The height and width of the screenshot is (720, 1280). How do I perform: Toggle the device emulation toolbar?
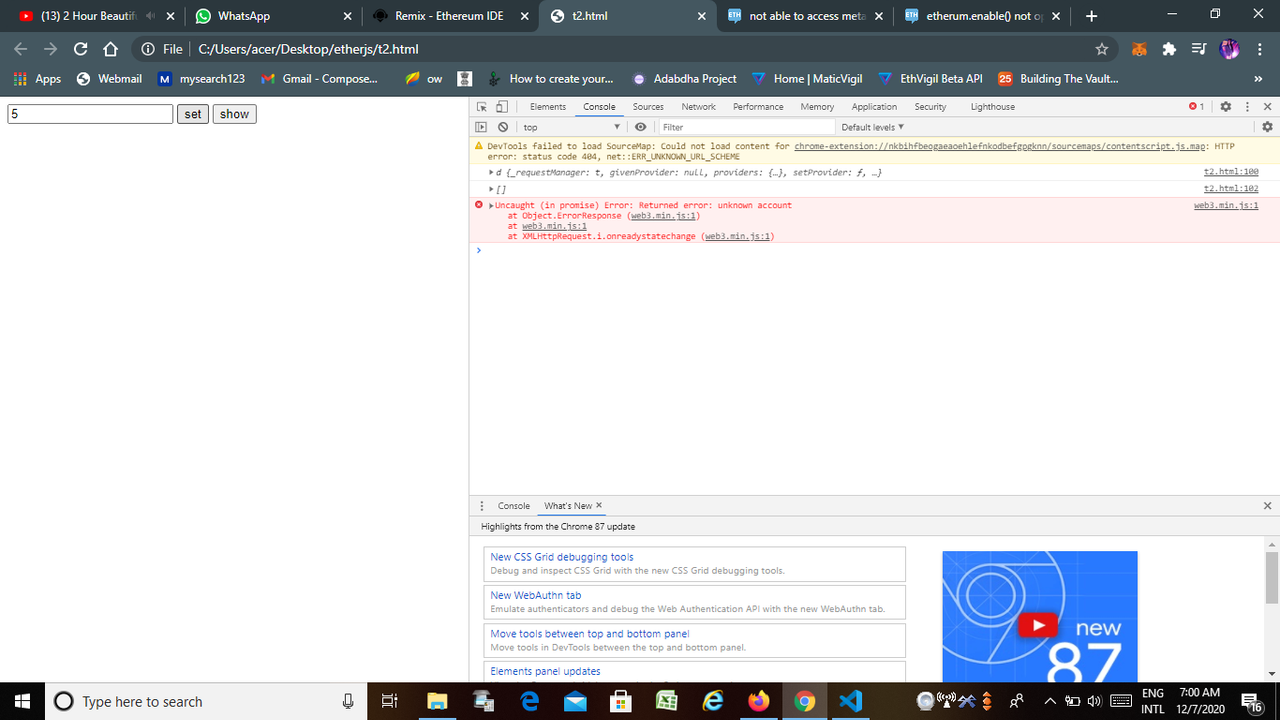503,106
